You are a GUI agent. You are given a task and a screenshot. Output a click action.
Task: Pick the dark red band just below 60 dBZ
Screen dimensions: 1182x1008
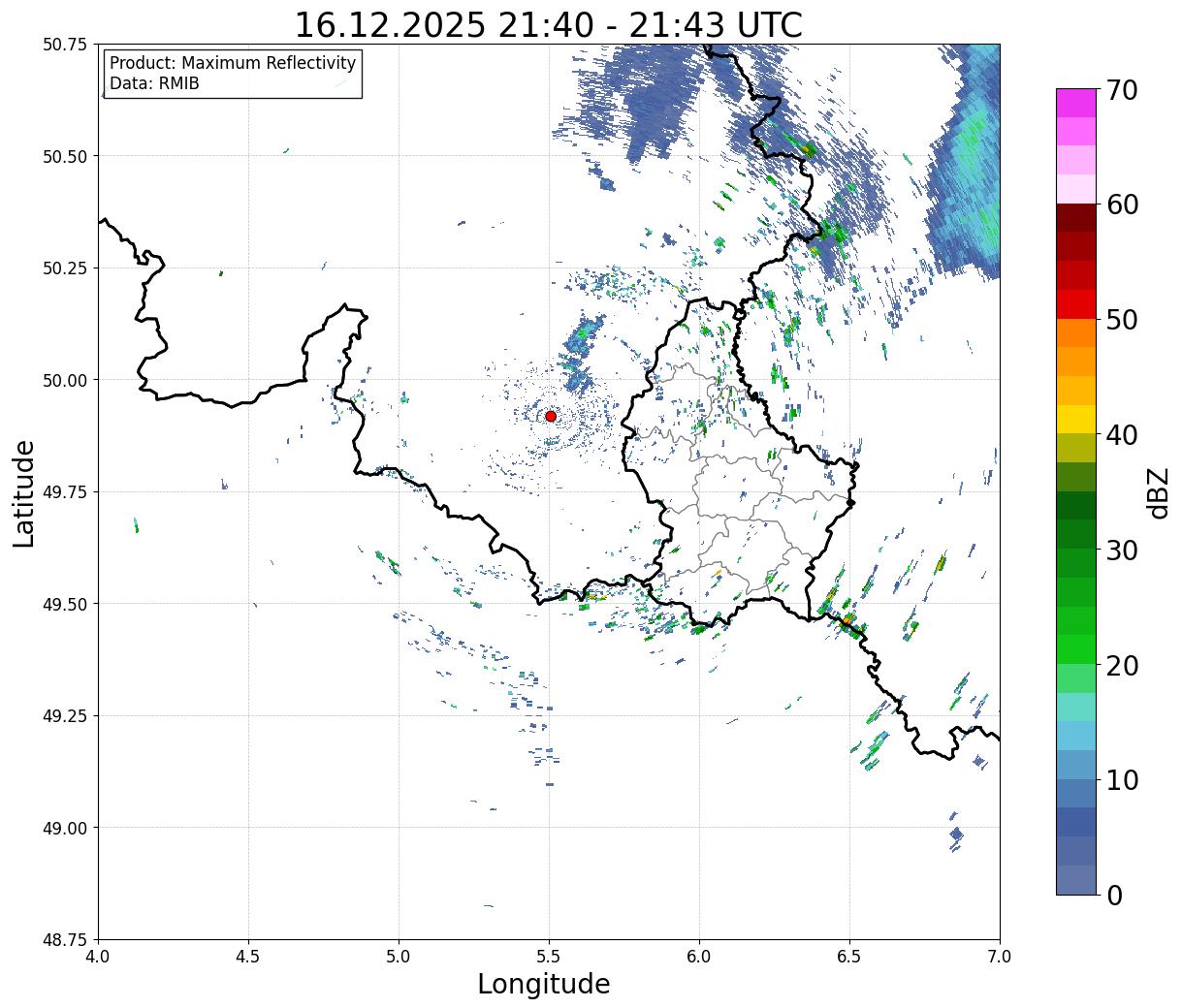[x=1075, y=218]
